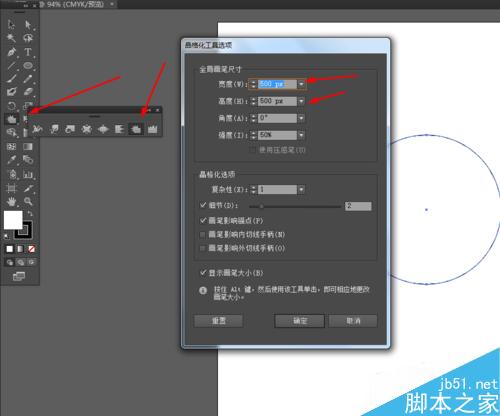Select the Gradient tool
The height and width of the screenshot is (416, 500).
tap(28, 147)
